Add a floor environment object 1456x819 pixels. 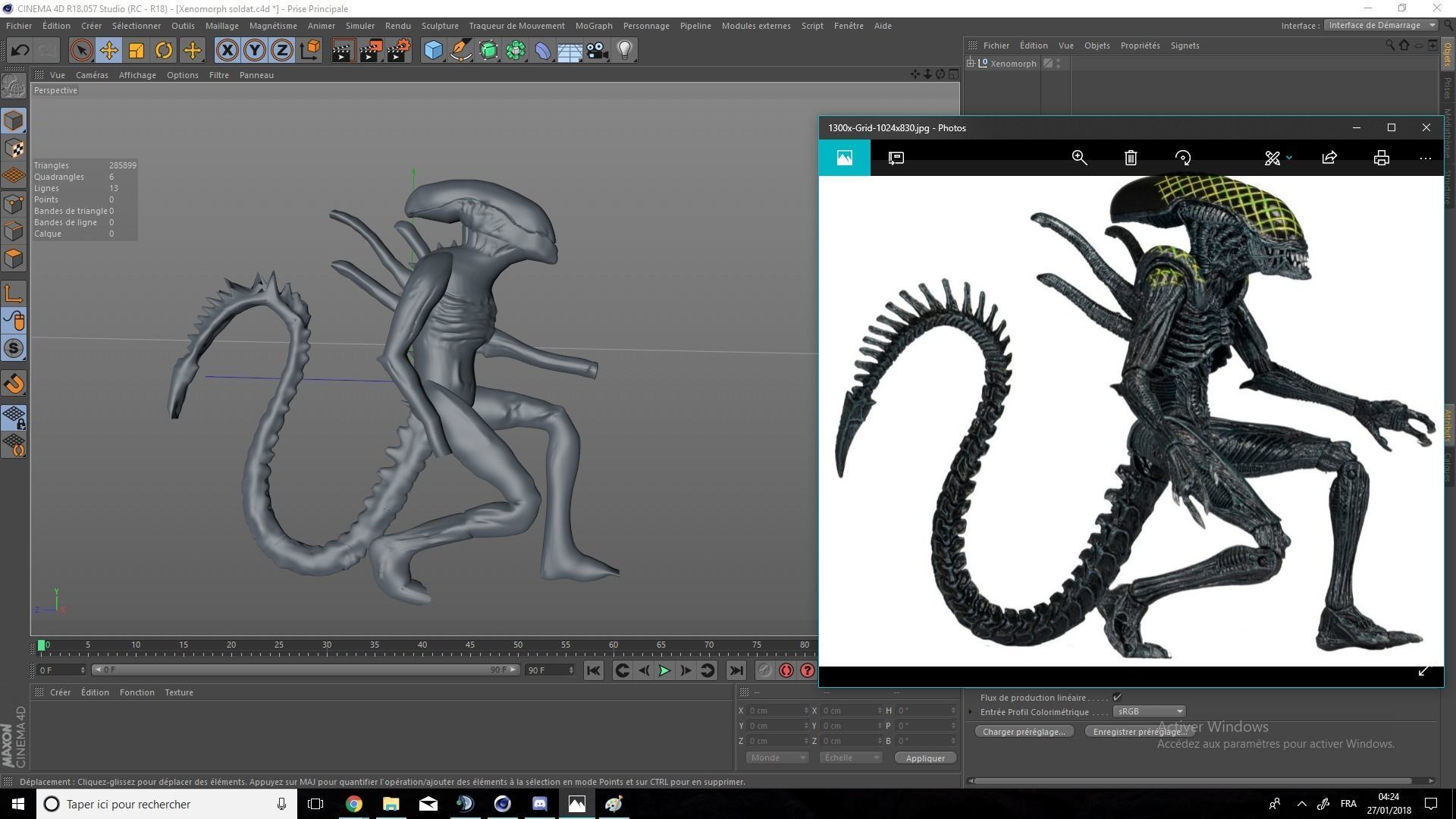click(570, 51)
